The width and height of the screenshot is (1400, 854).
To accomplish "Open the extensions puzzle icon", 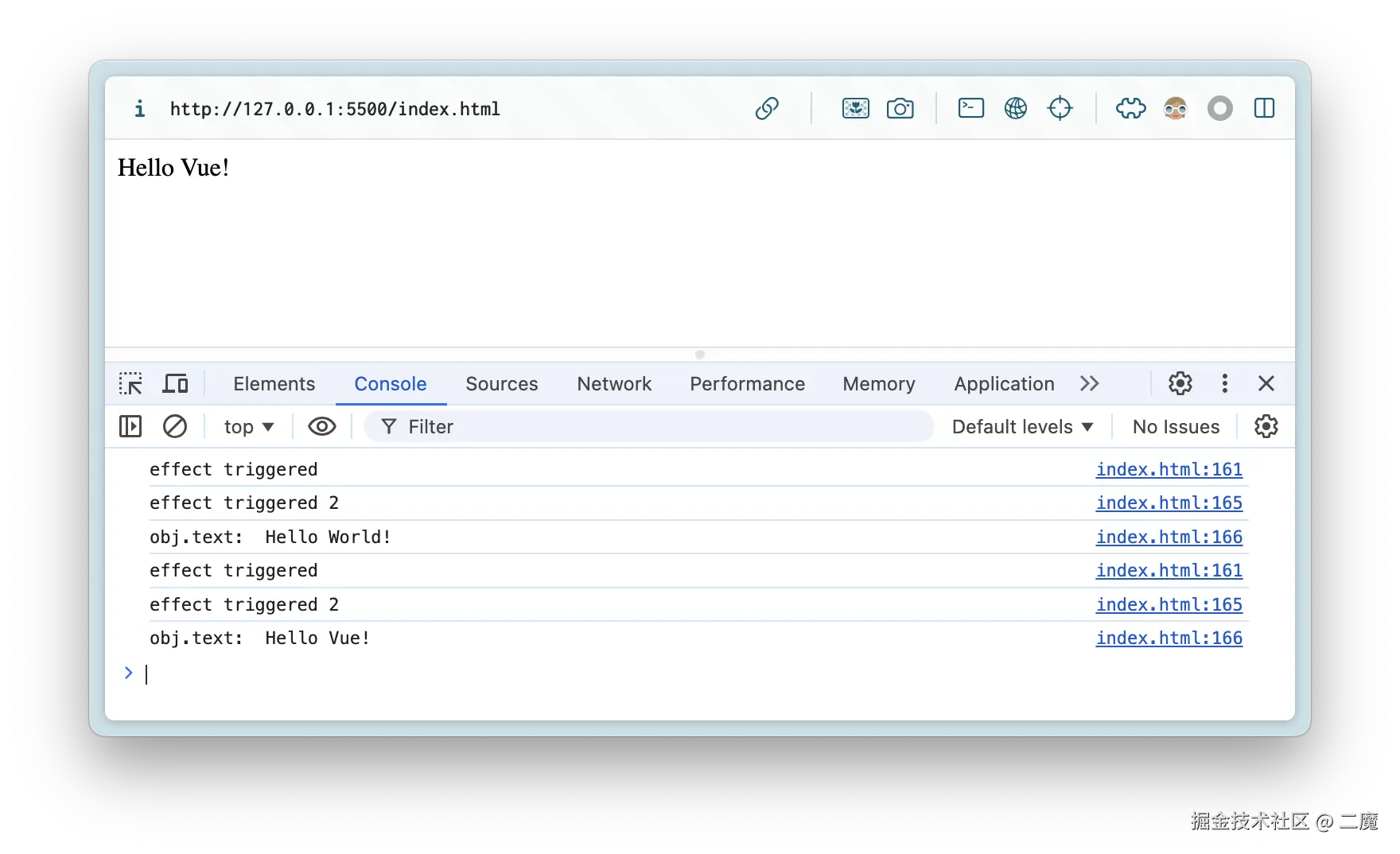I will click(x=1130, y=108).
